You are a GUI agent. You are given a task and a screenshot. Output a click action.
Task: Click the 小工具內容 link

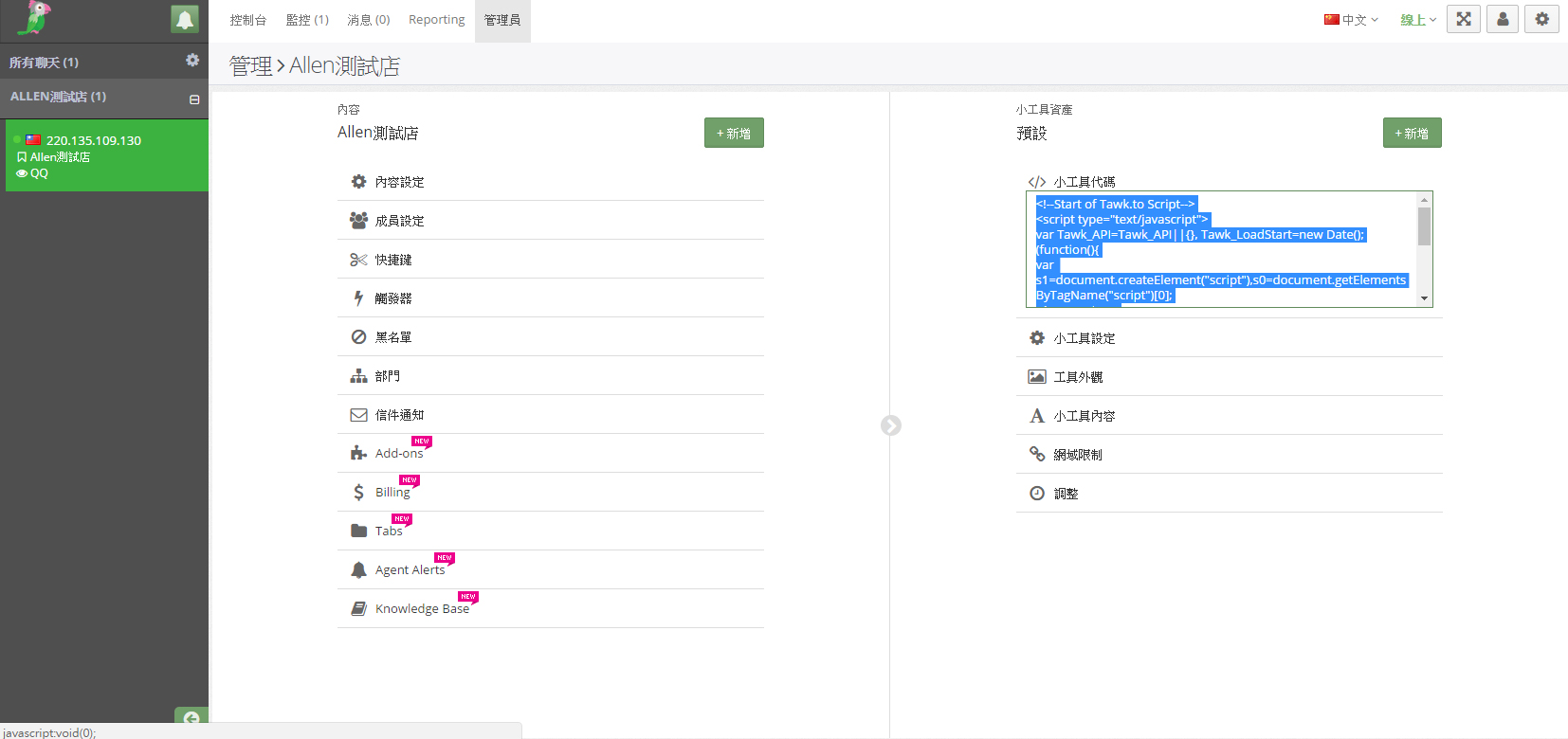[1085, 416]
